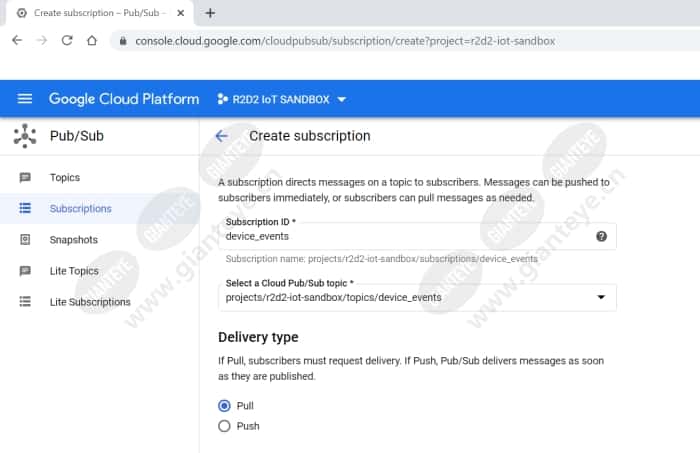Click the Pub/Sub product icon
This screenshot has height=453, width=700.
[25, 136]
